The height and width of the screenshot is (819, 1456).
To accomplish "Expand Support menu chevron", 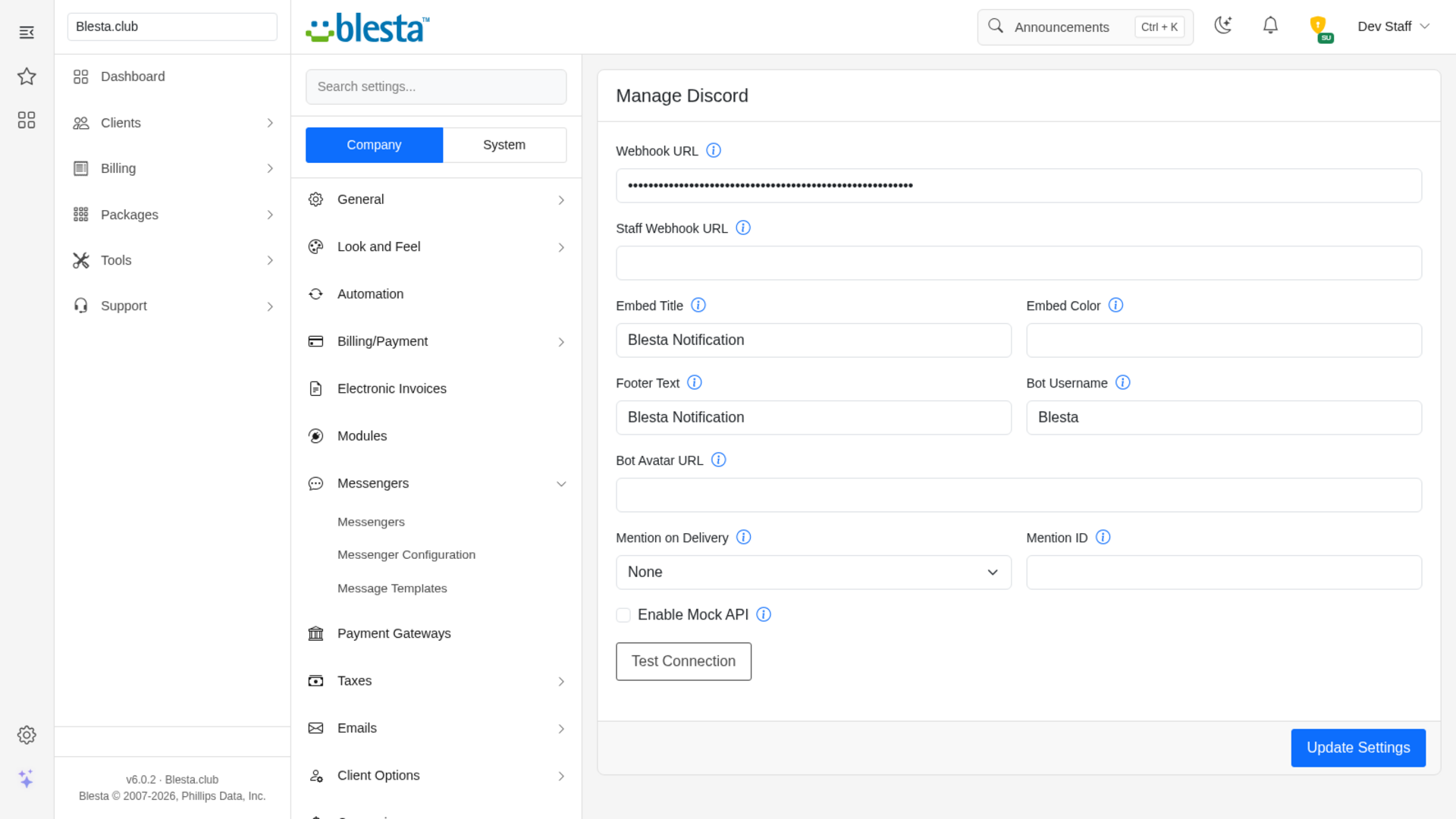I will point(270,306).
